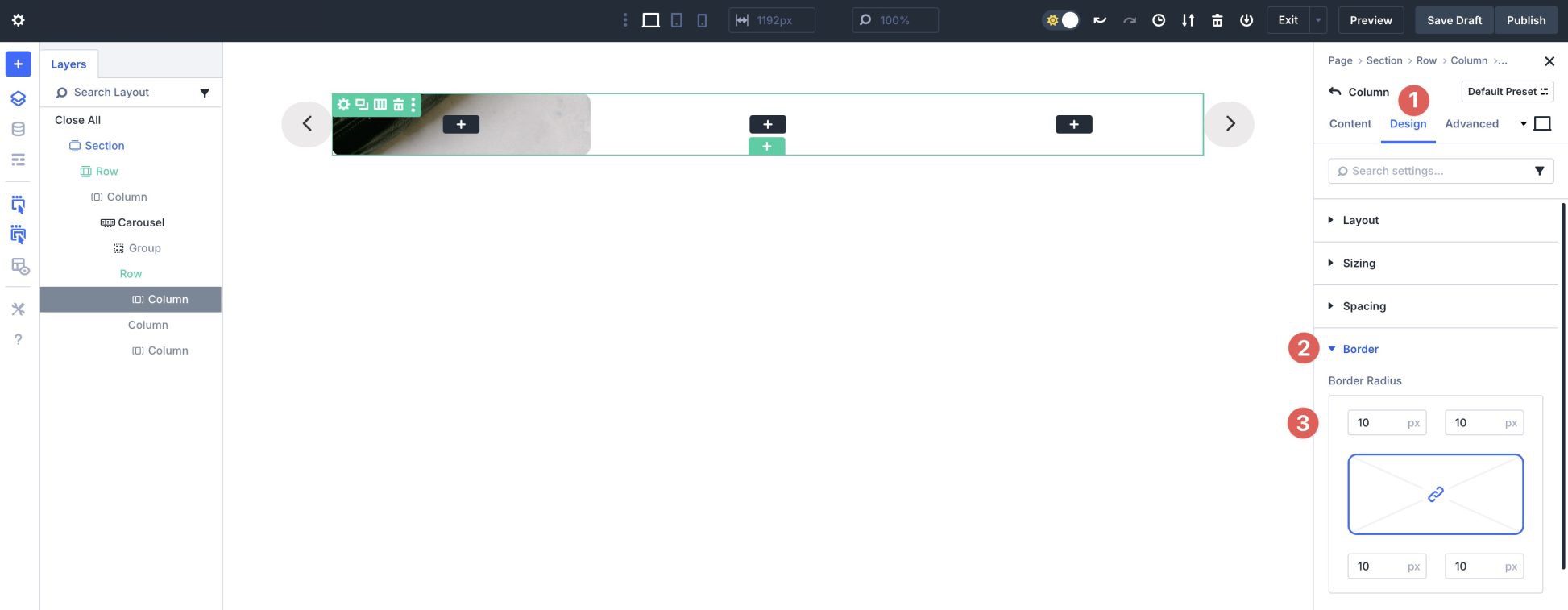
Task: Open portability import/export arrows icon
Action: [1188, 20]
